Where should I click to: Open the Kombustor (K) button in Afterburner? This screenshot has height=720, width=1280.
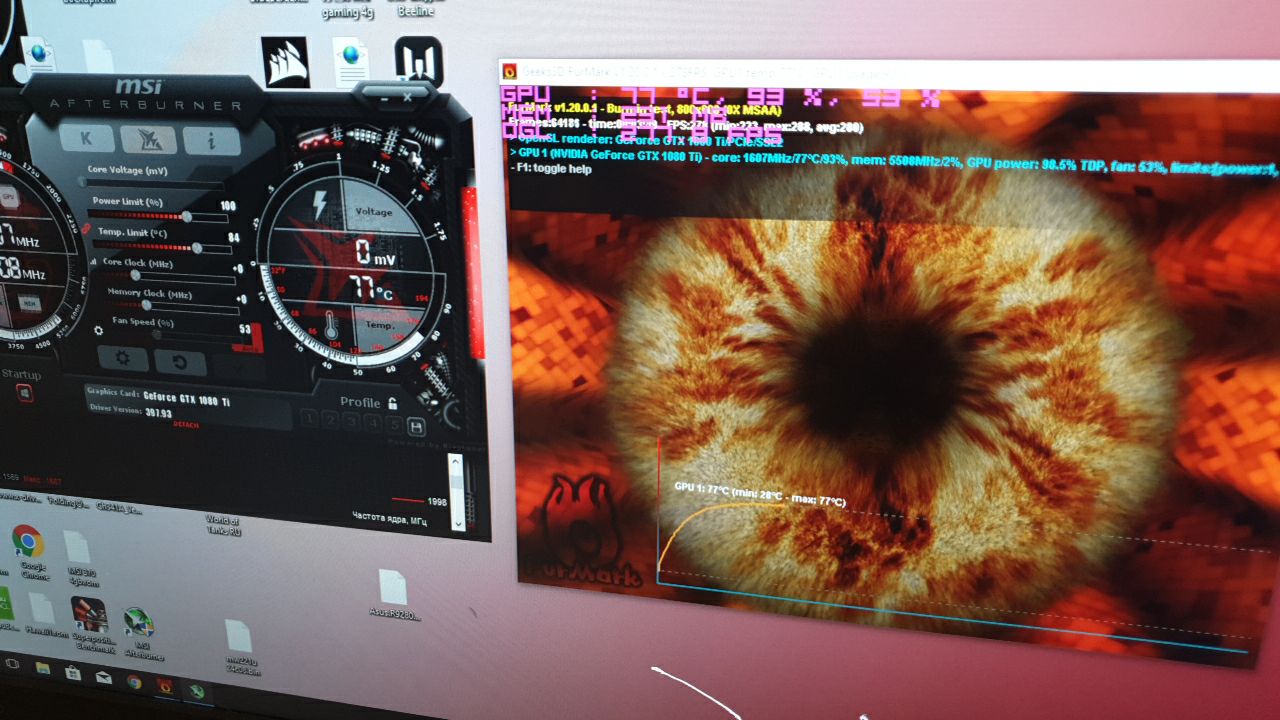click(87, 137)
